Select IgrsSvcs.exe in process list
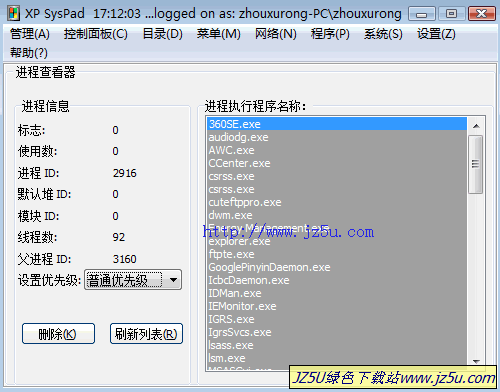 coord(337,332)
